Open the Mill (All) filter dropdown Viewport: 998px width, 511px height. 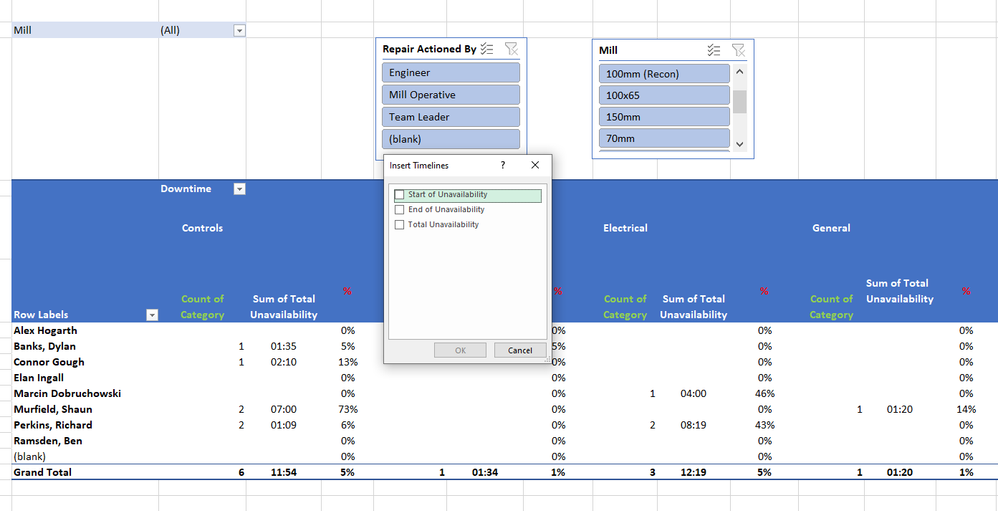click(x=239, y=30)
